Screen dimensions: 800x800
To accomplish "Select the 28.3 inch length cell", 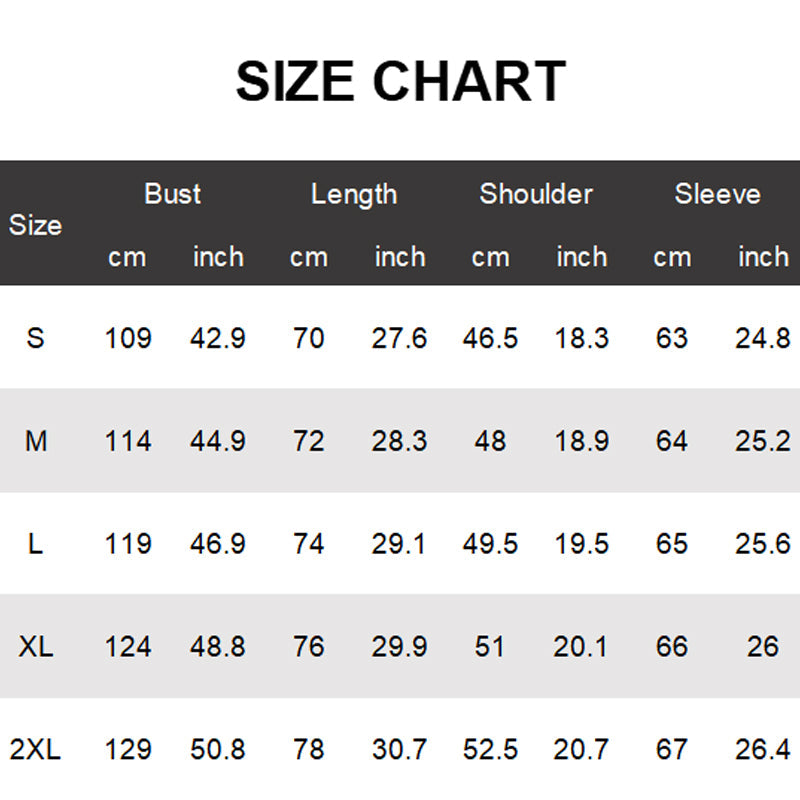I will (399, 441).
